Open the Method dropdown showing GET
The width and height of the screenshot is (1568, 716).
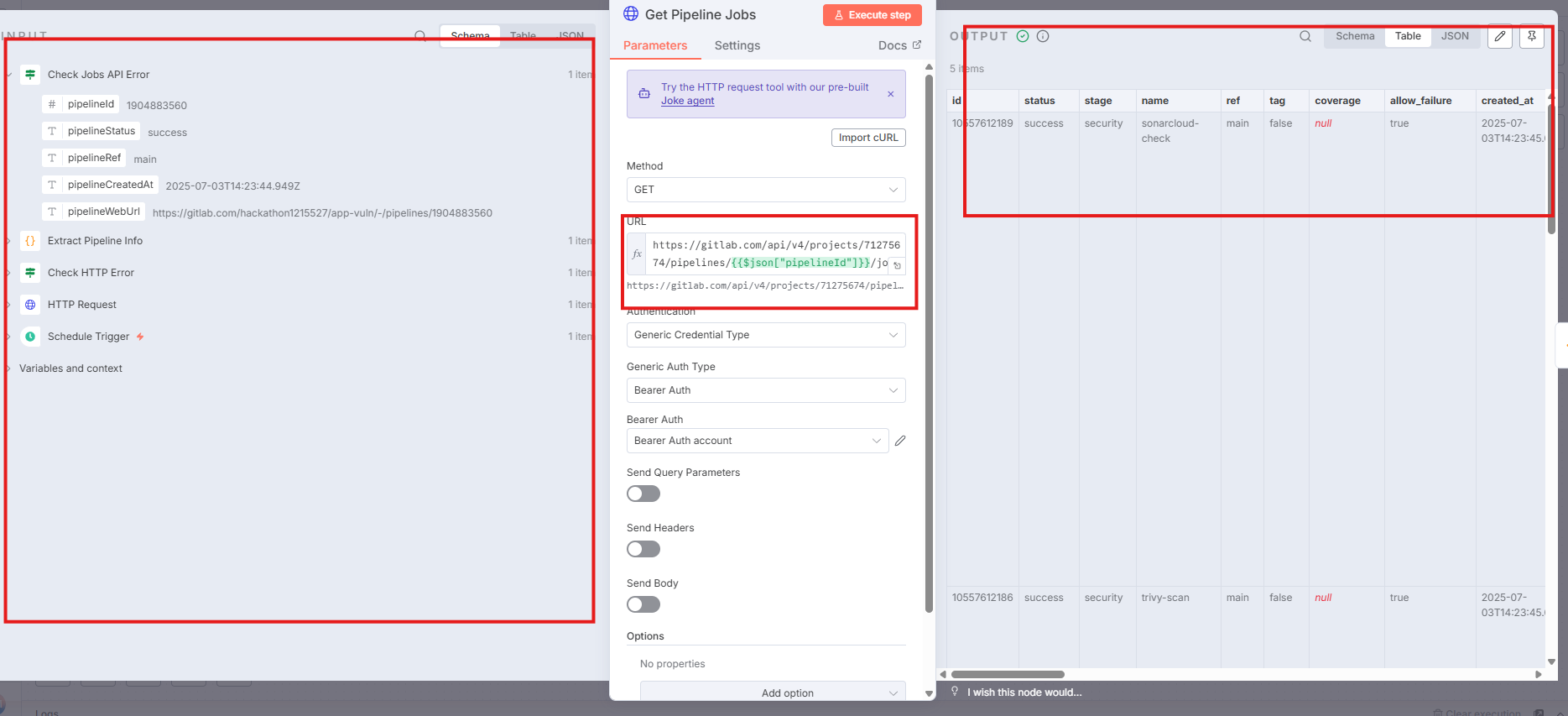tap(765, 190)
